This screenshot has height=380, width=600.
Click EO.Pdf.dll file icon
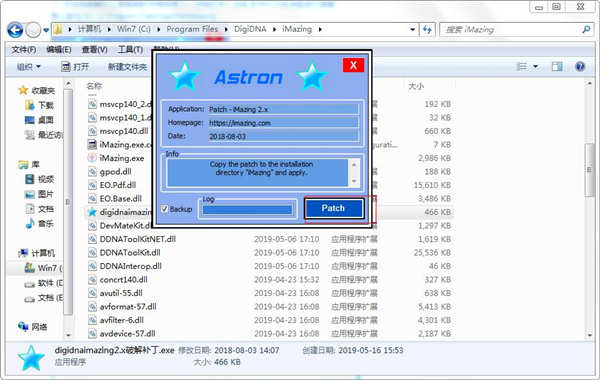pyautogui.click(x=92, y=185)
